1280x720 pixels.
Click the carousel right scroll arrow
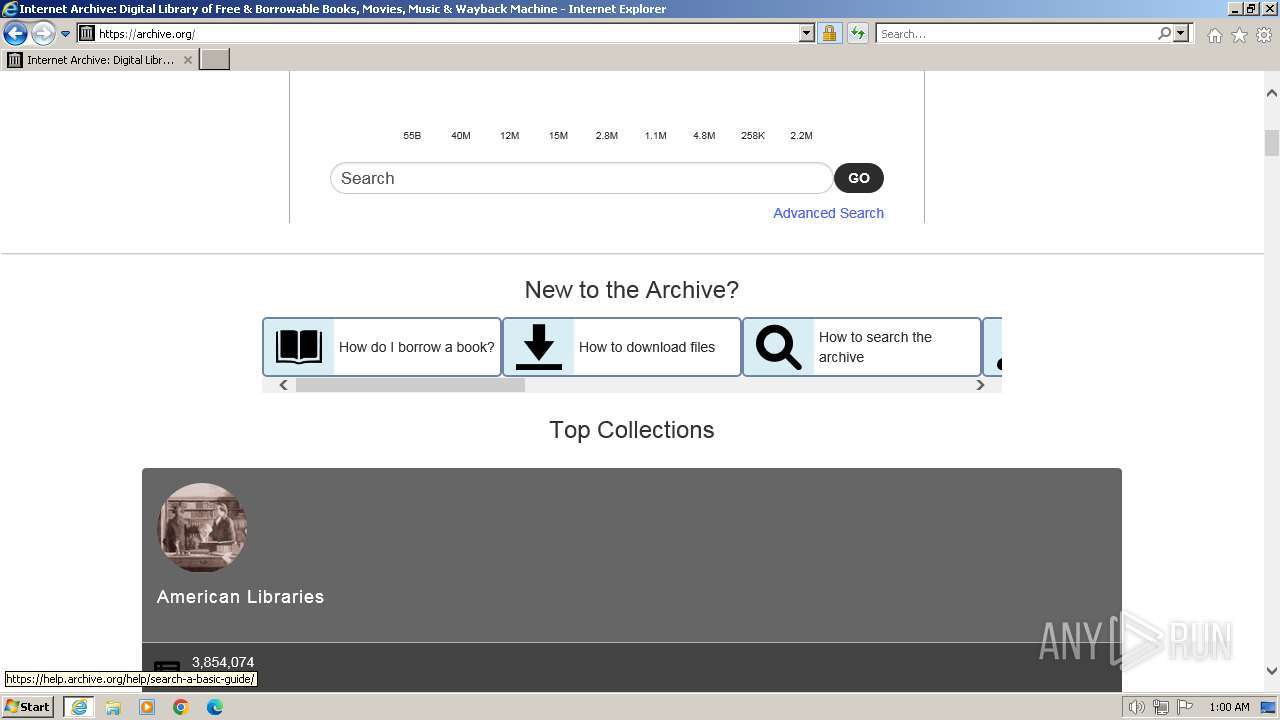[x=980, y=385]
